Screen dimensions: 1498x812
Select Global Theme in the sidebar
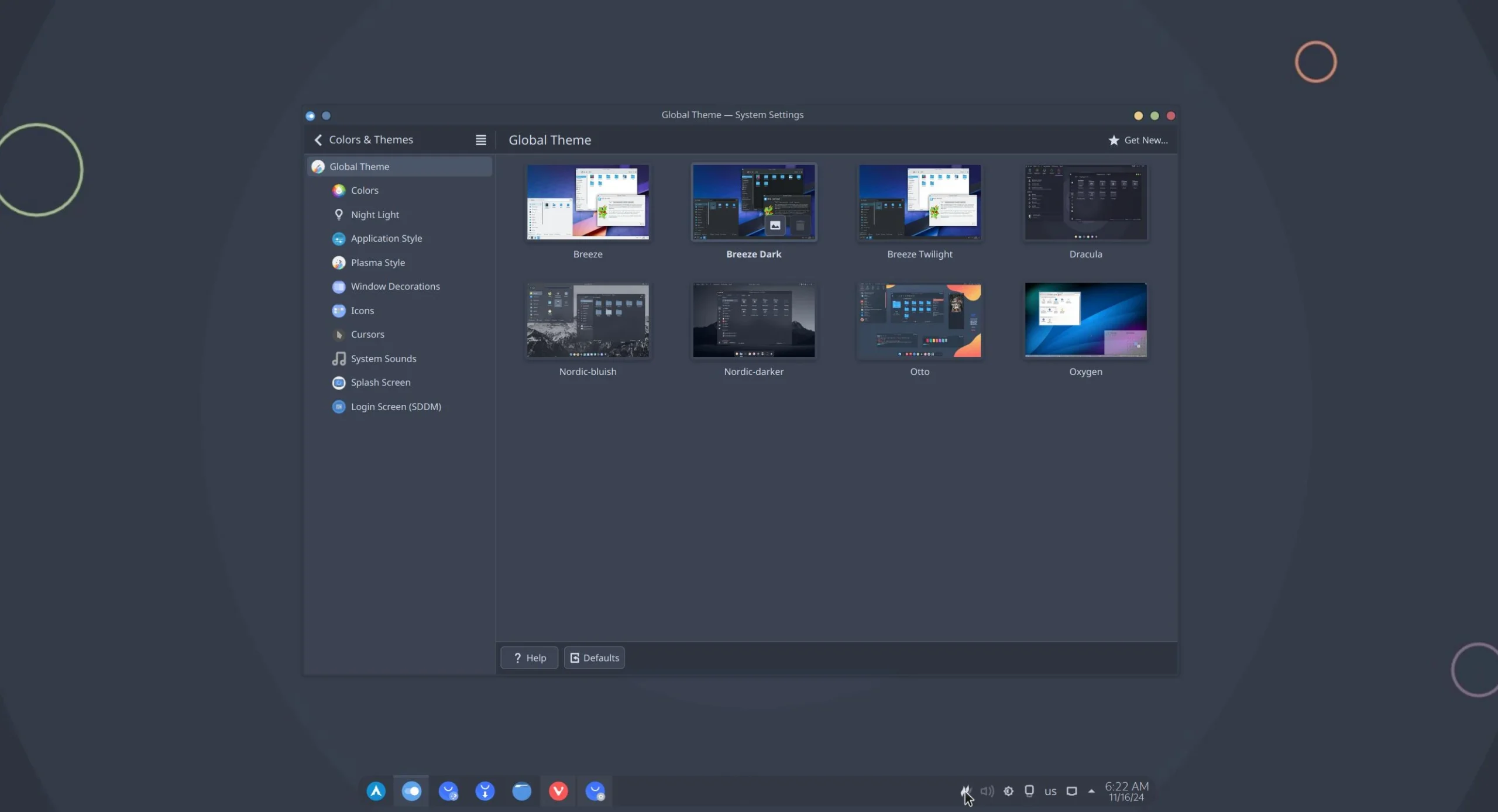point(359,166)
